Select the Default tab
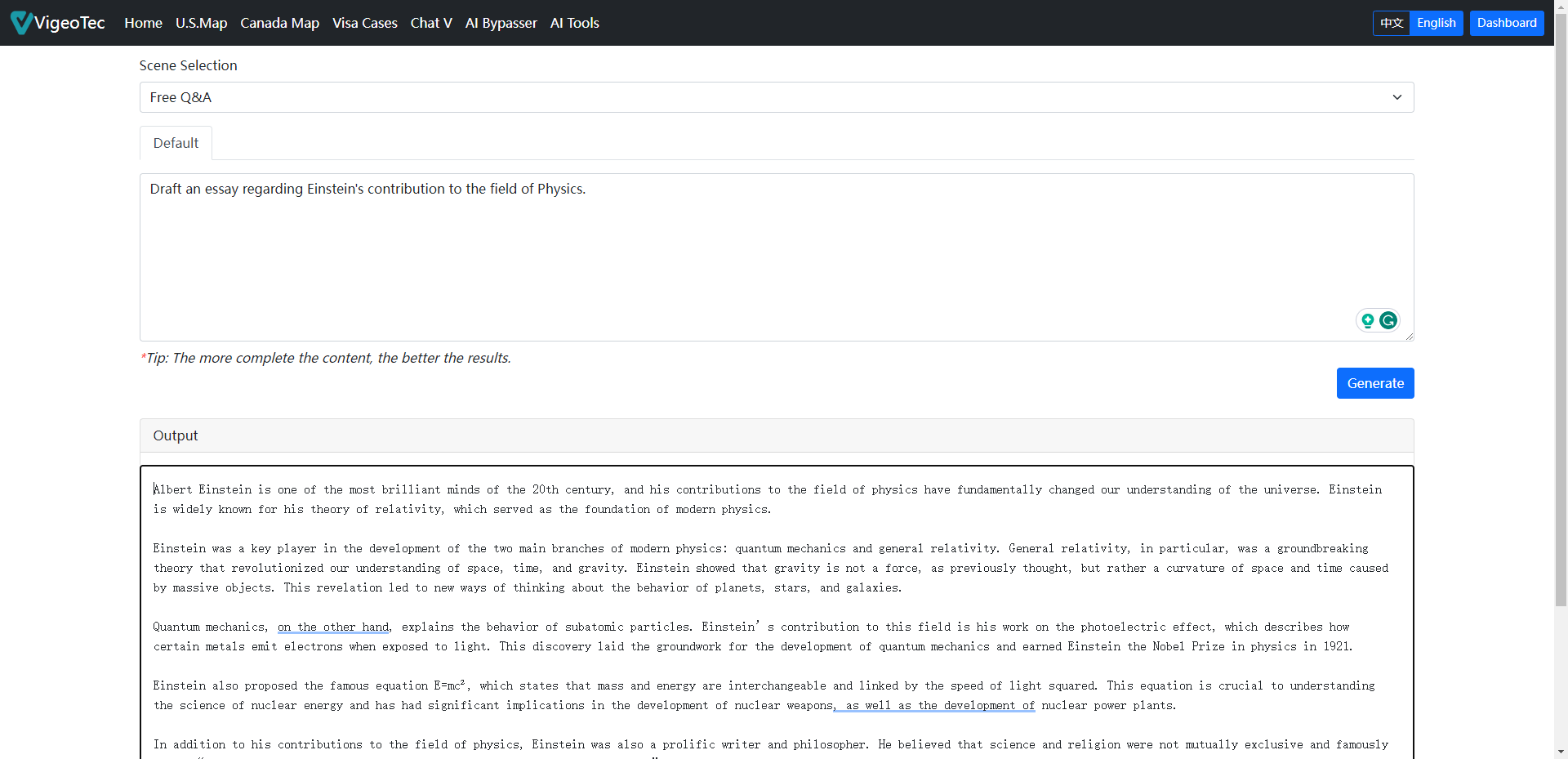This screenshot has height=759, width=1568. point(176,143)
